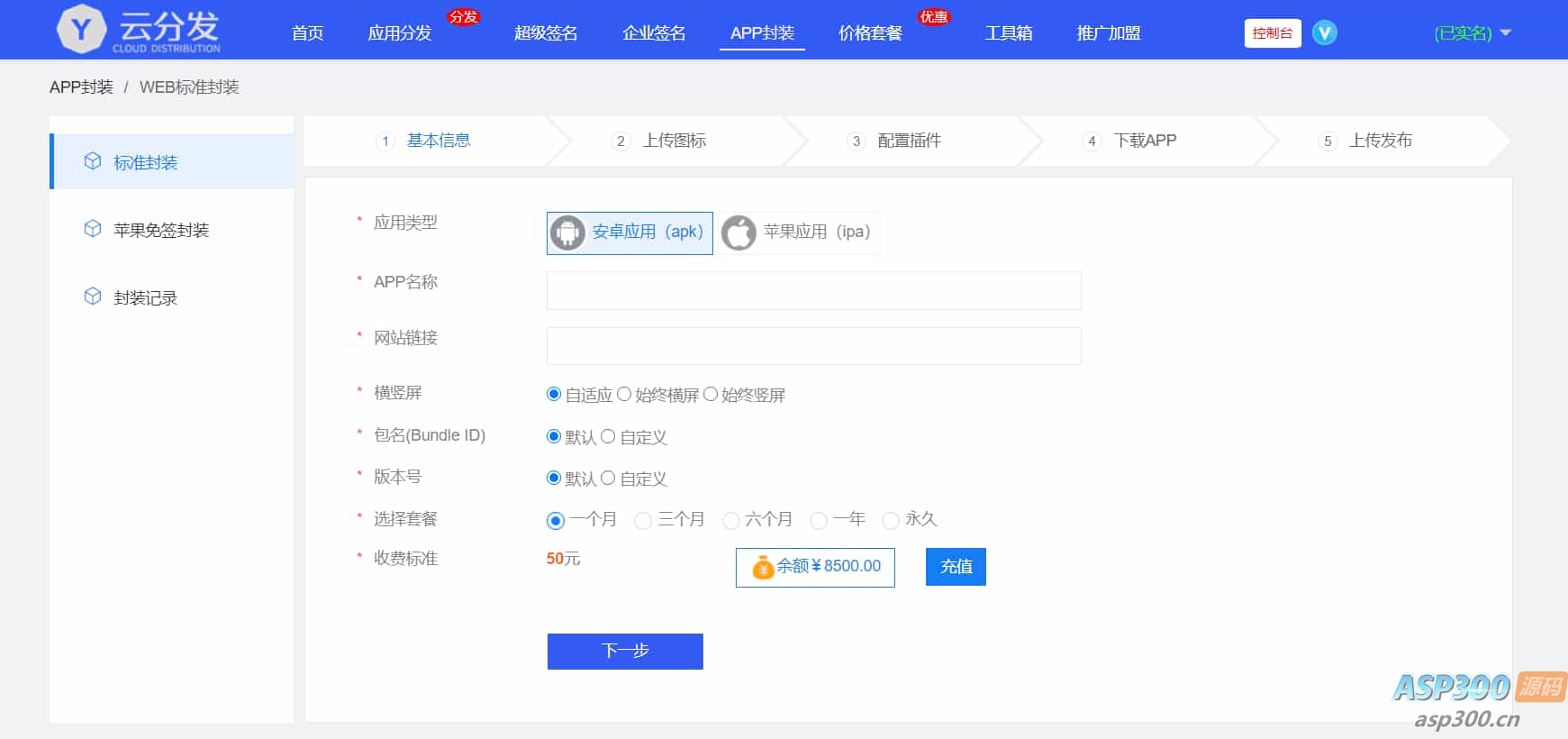Click the blue V user avatar icon
Viewport: 1568px width, 739px height.
pyautogui.click(x=1324, y=33)
